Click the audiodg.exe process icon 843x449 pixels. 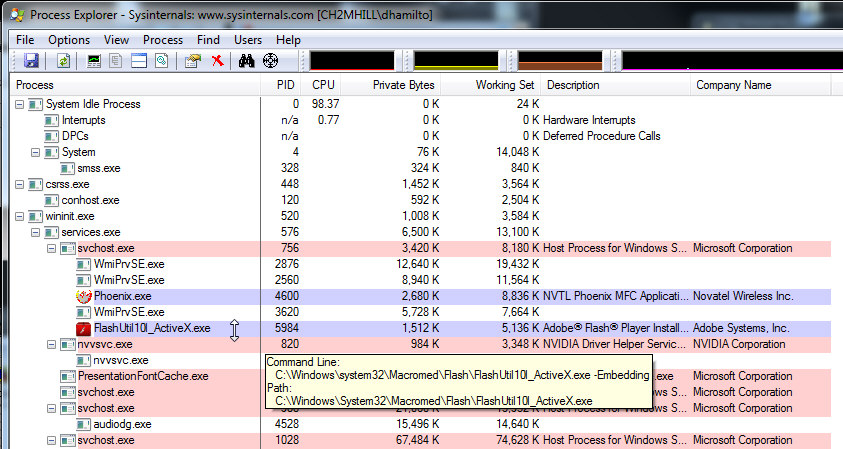point(83,424)
